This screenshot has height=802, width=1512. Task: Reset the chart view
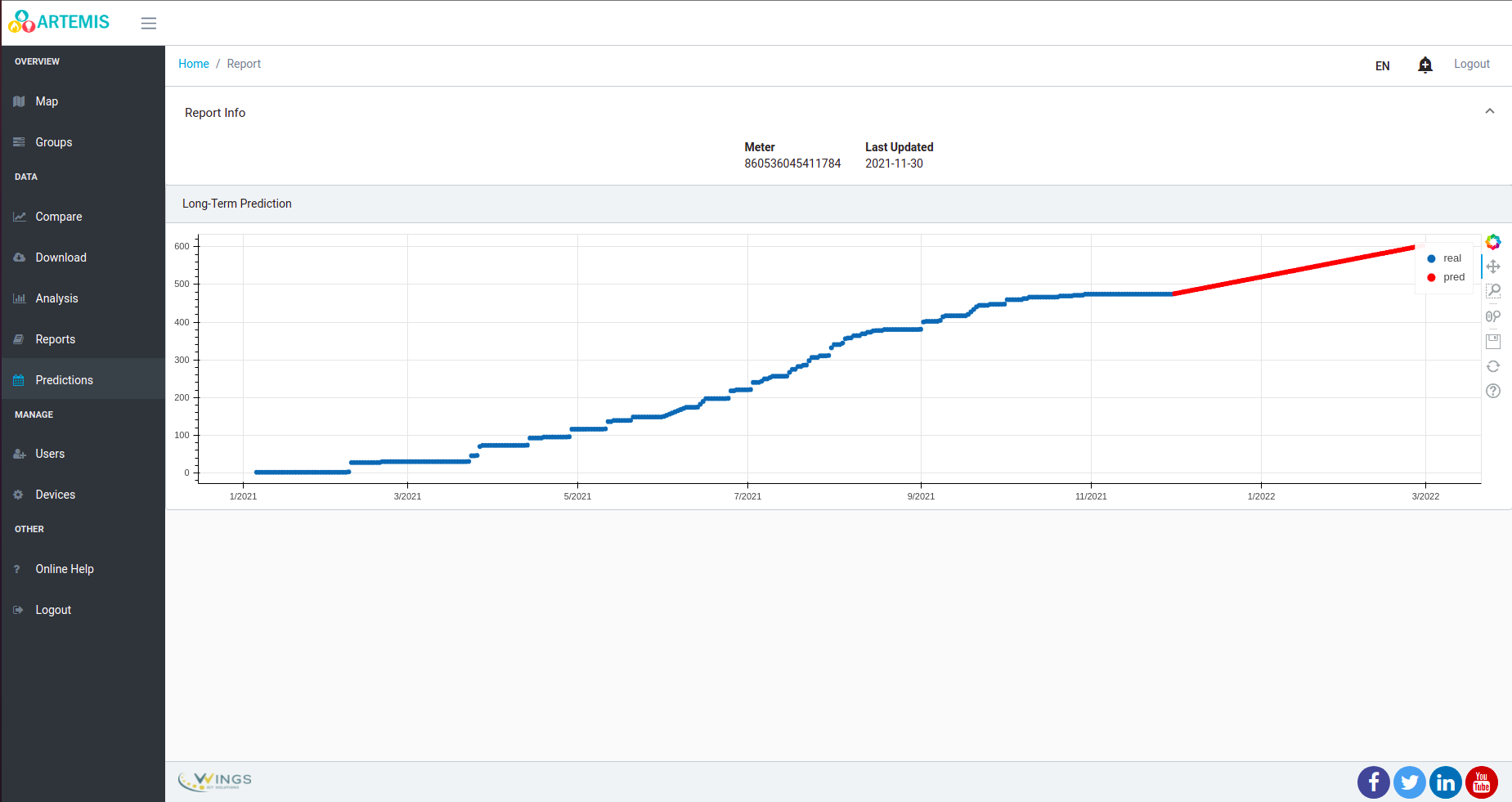click(1493, 366)
